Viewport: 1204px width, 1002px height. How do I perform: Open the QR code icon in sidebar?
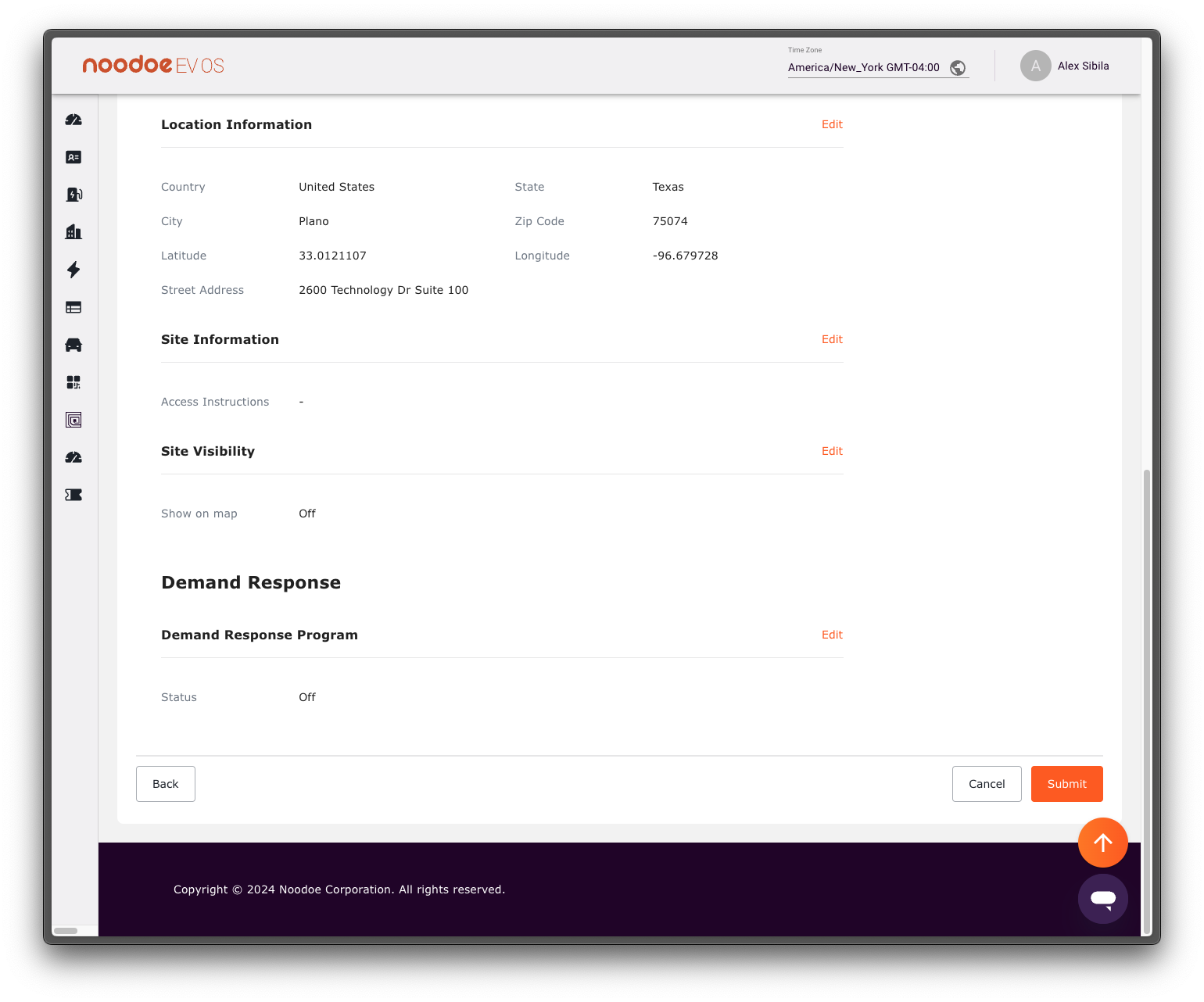(x=73, y=382)
